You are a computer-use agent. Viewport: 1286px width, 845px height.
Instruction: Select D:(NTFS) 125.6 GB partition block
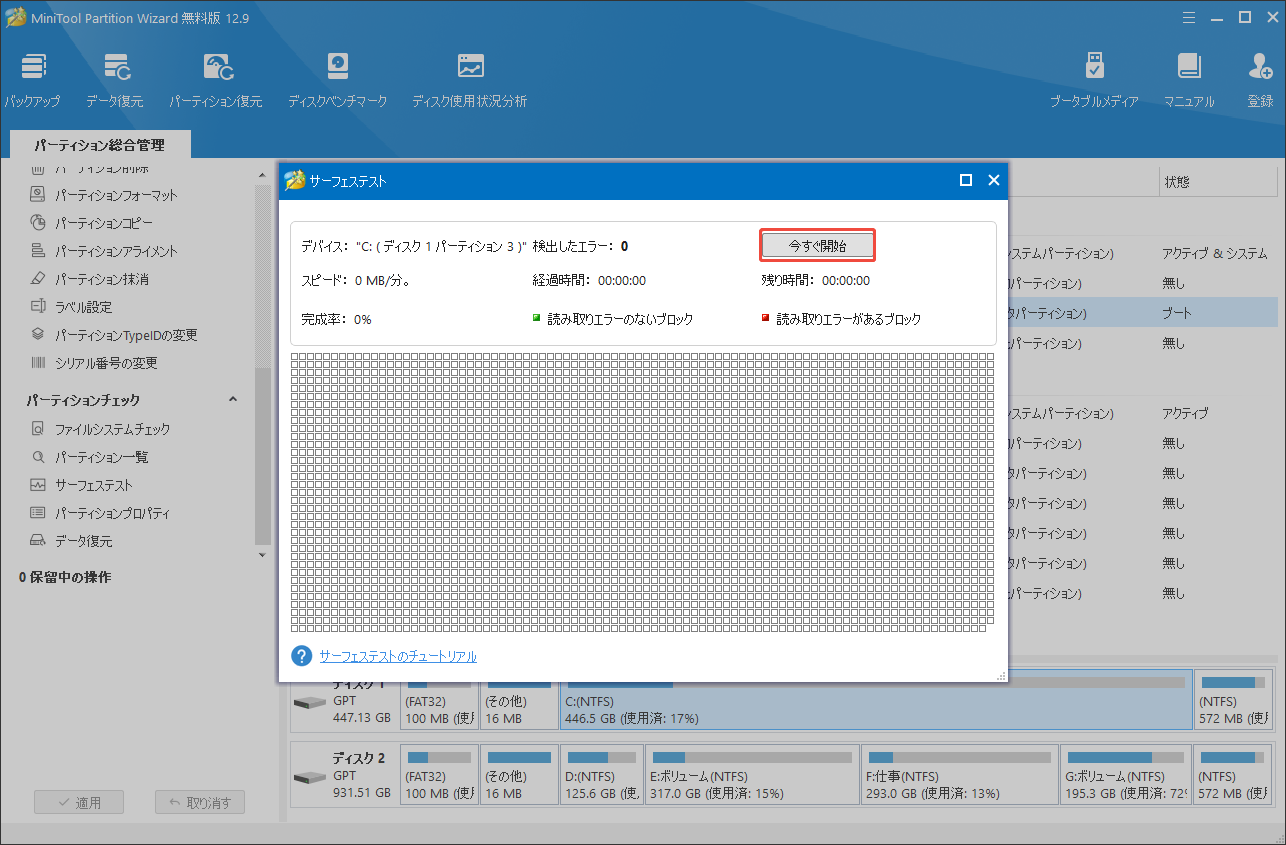pos(600,773)
